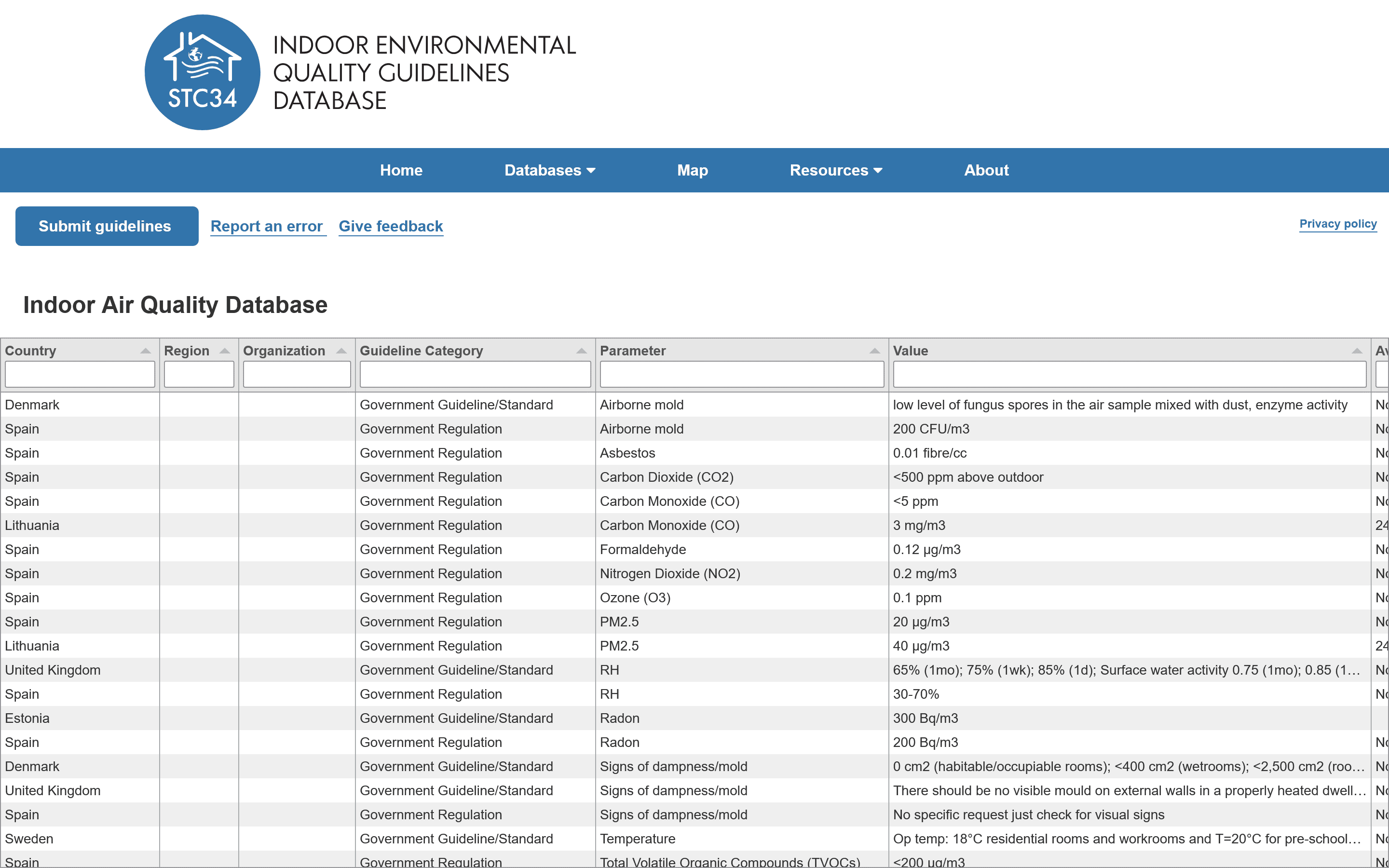Open the About page
Viewport: 1389px width, 868px height.
pos(986,171)
